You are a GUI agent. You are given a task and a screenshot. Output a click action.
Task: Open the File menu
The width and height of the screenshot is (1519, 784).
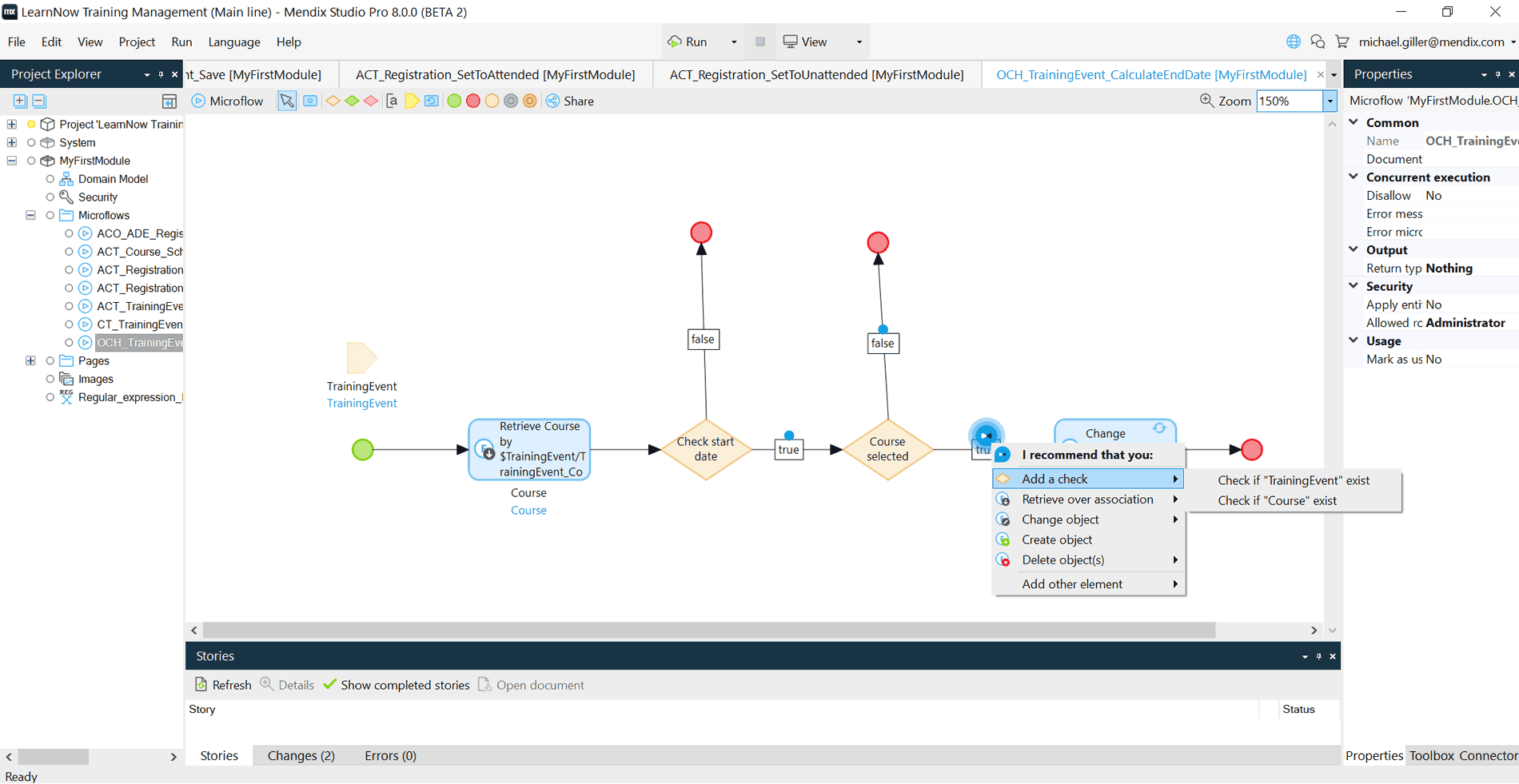pos(17,42)
